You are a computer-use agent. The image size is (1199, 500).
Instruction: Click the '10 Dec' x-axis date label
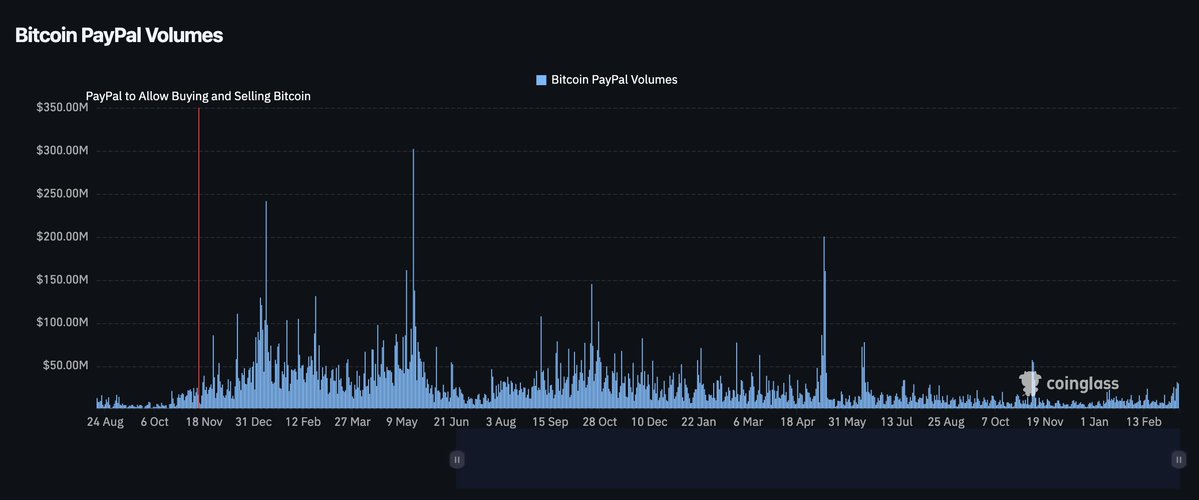click(648, 422)
